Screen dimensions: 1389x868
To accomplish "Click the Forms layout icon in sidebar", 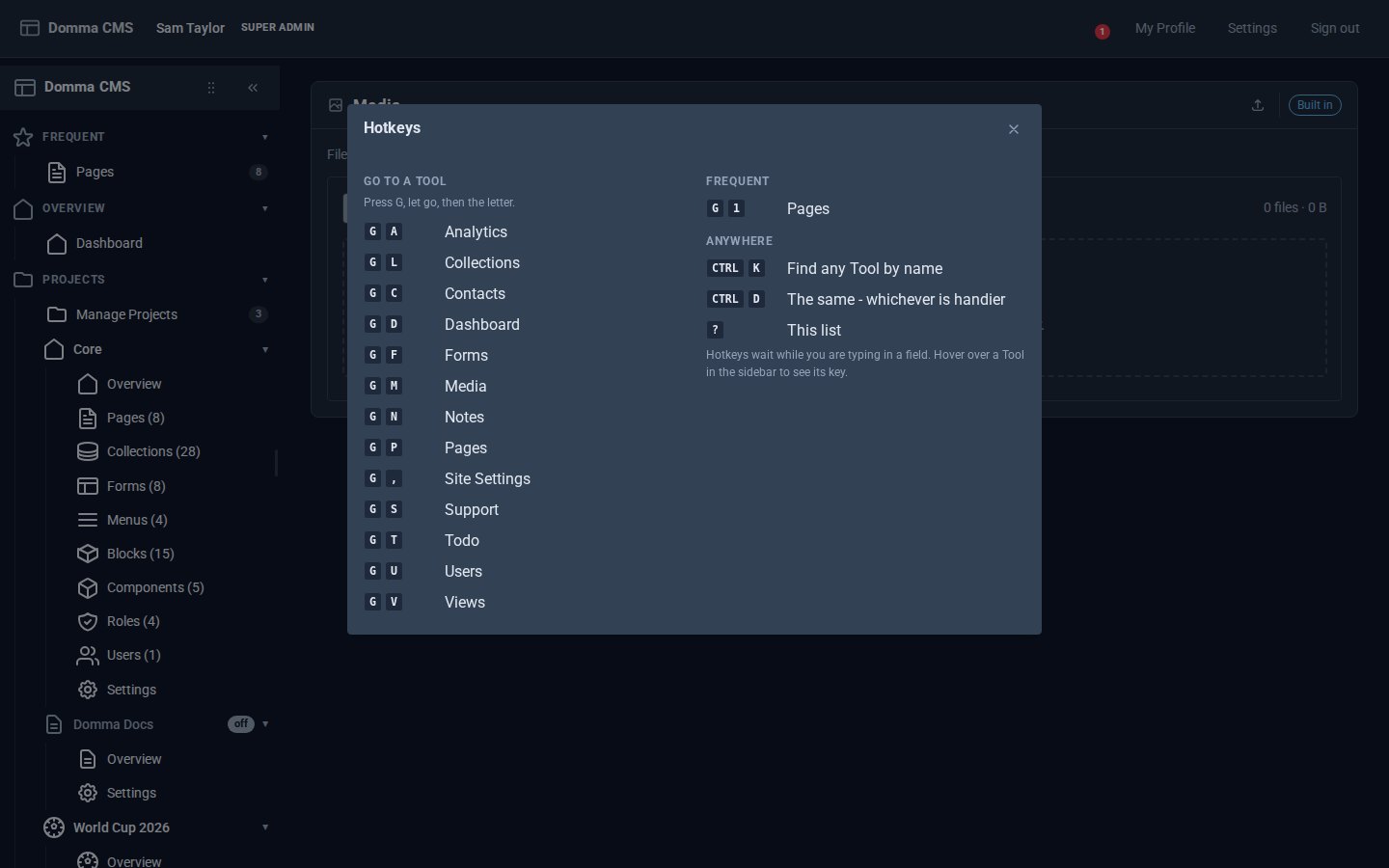I will tap(88, 486).
